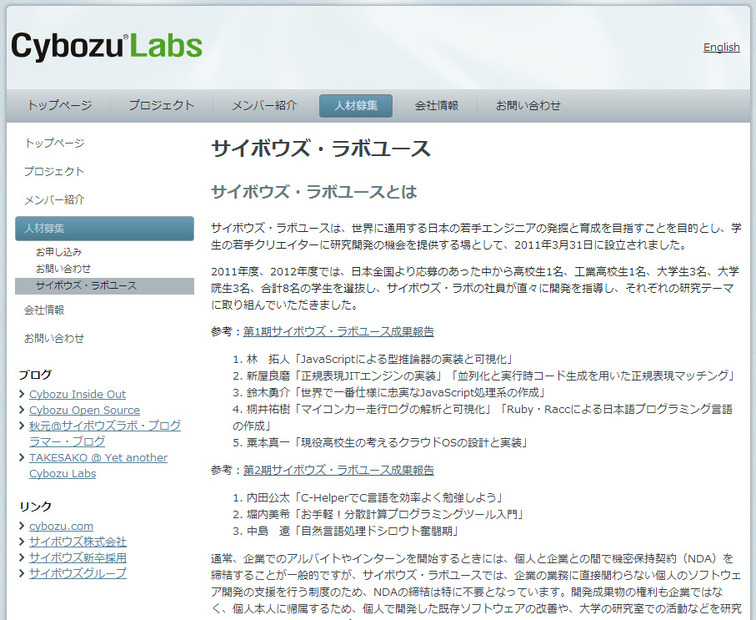Open the Cybozu Inside Out blog link

point(77,394)
